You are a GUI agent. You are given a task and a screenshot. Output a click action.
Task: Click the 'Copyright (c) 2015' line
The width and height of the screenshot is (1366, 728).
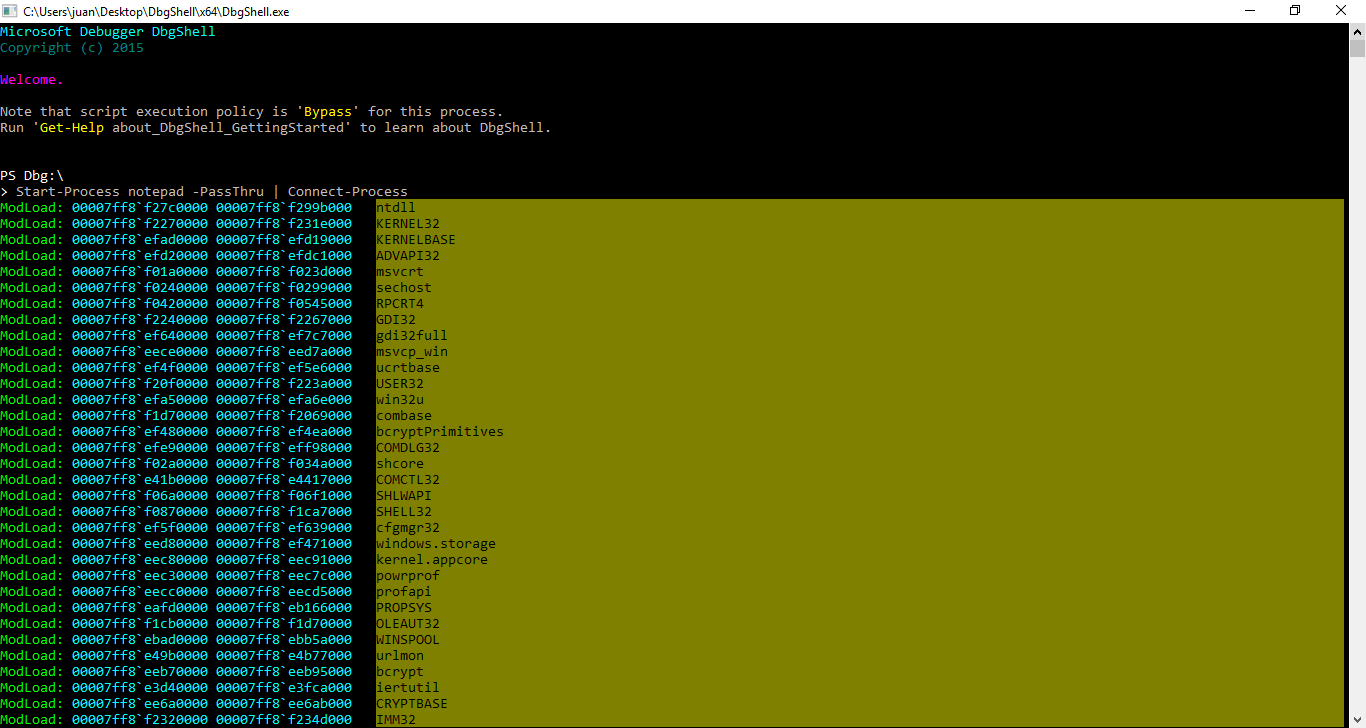[72, 48]
